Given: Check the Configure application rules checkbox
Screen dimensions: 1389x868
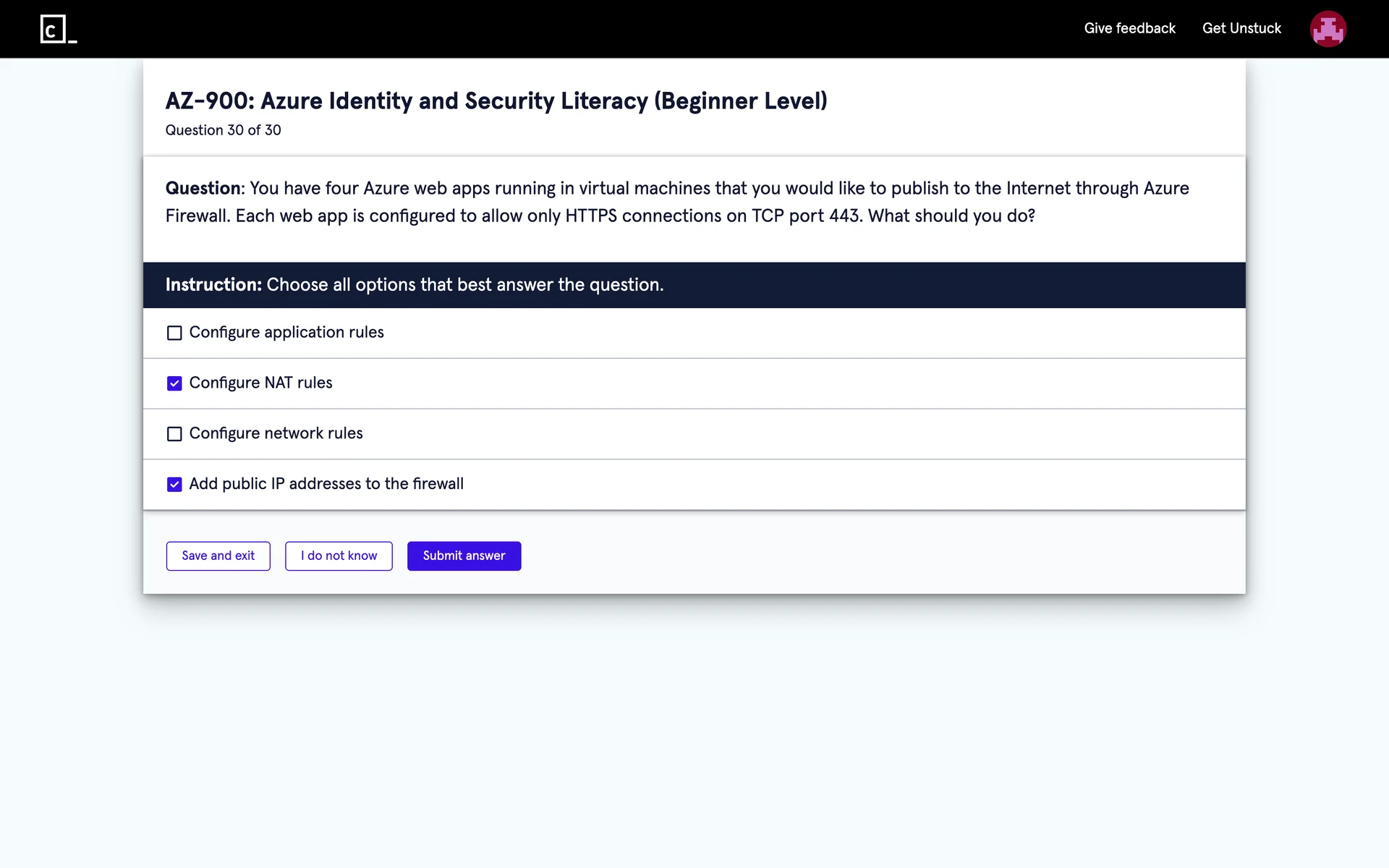Looking at the screenshot, I should click(x=174, y=333).
